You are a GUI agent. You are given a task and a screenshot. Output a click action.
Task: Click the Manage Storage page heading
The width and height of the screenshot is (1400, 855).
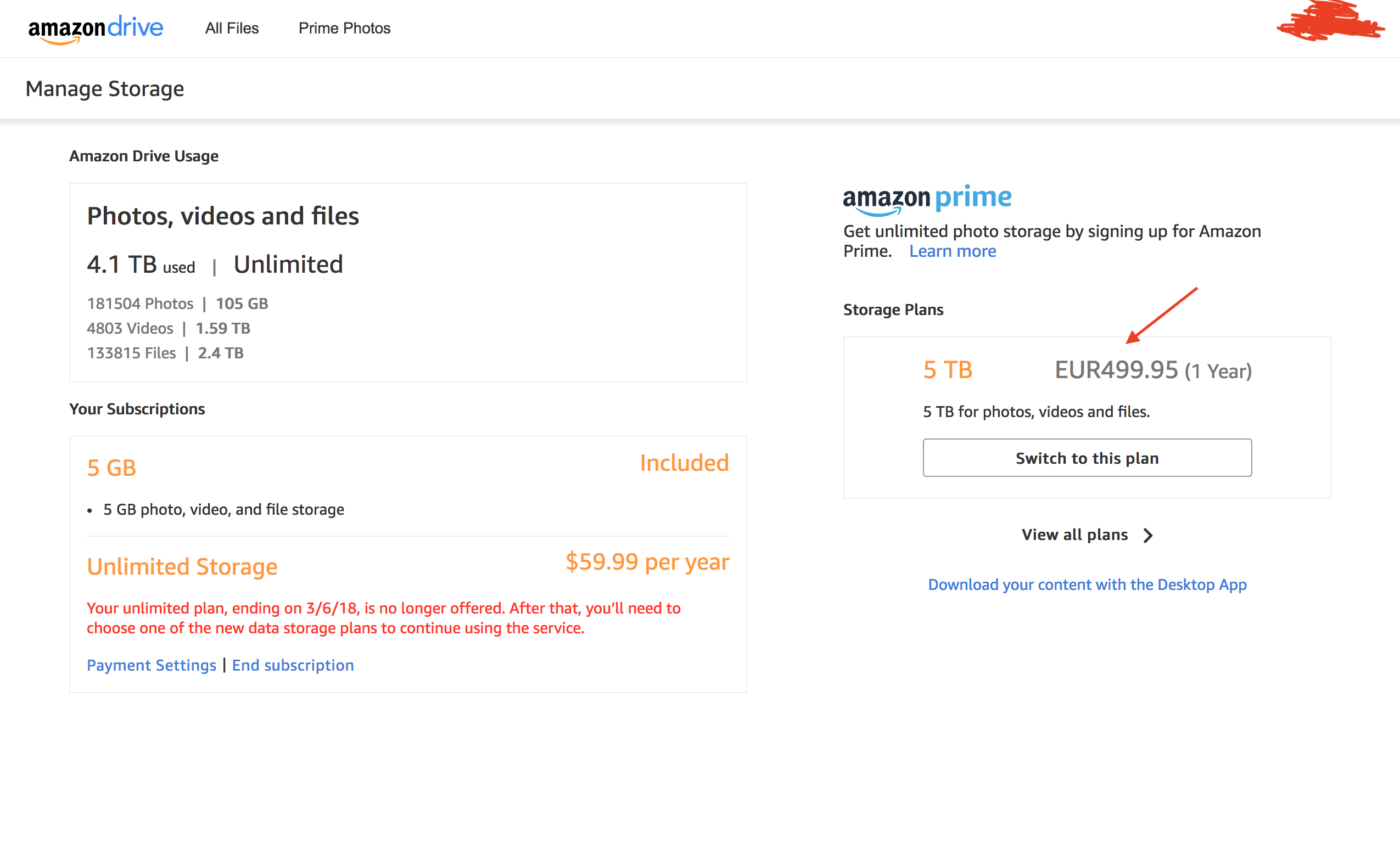[x=104, y=88]
